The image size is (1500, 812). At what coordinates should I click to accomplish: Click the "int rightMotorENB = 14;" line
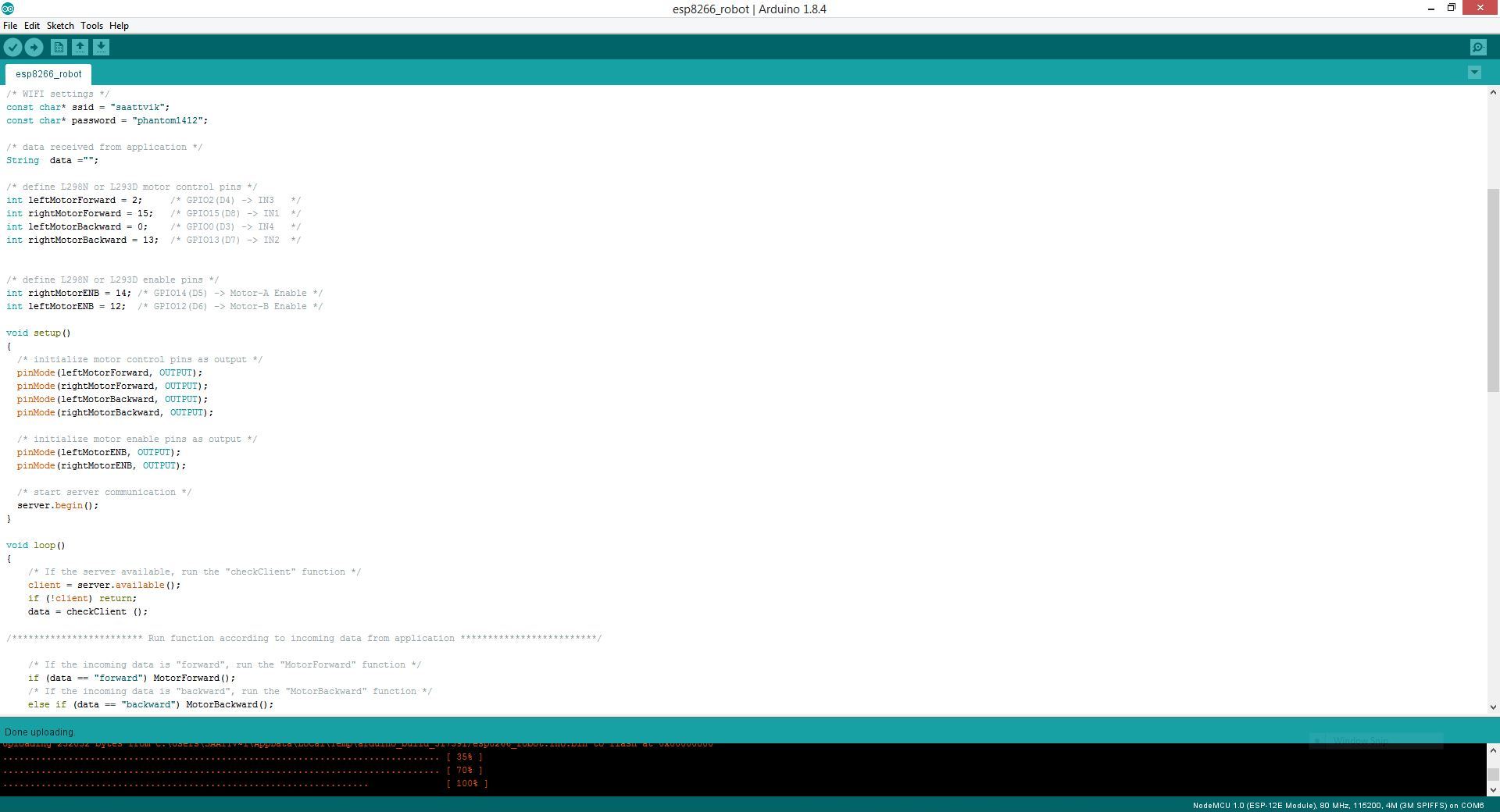(69, 293)
